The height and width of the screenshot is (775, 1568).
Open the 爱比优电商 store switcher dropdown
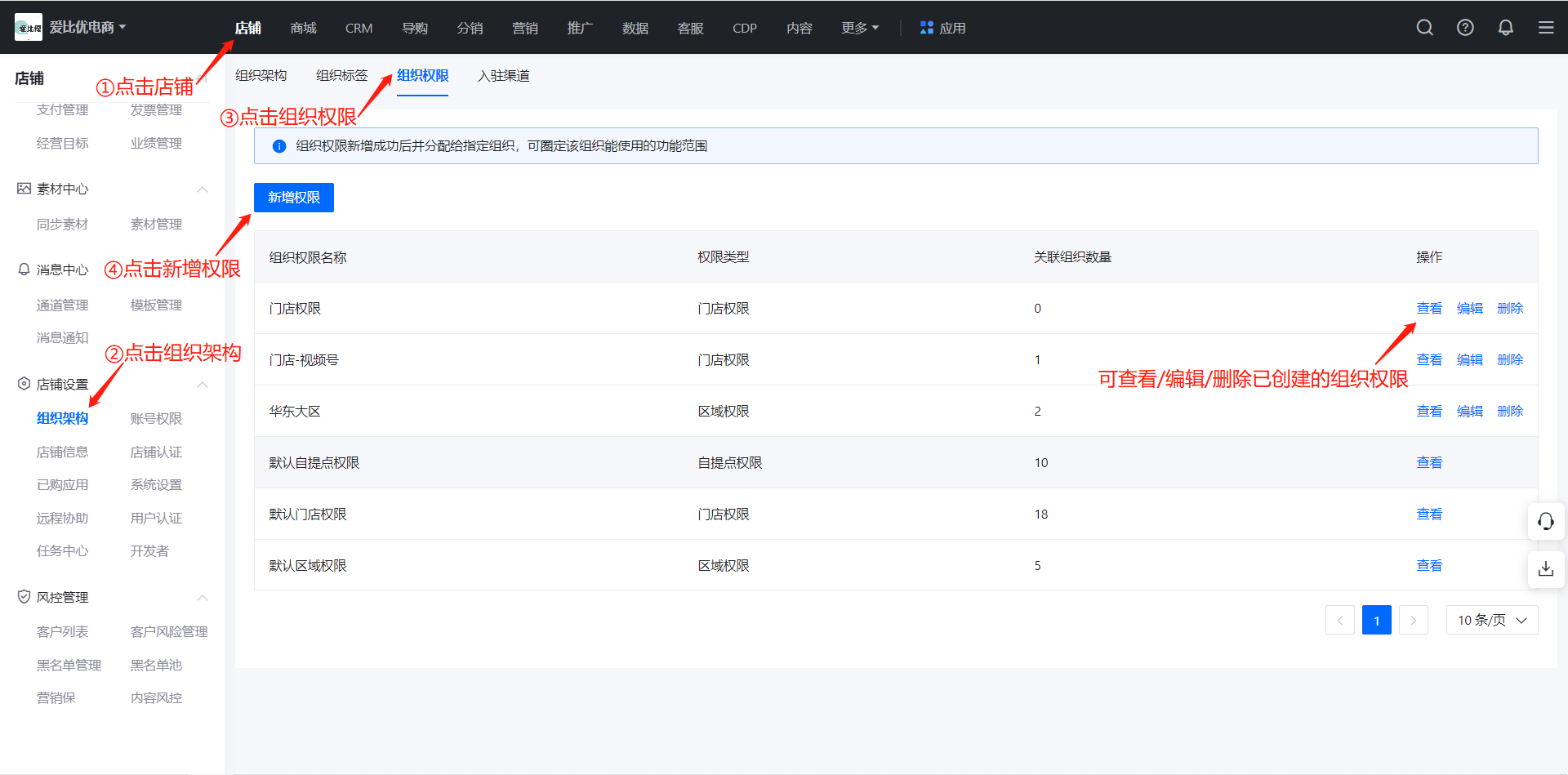[87, 28]
